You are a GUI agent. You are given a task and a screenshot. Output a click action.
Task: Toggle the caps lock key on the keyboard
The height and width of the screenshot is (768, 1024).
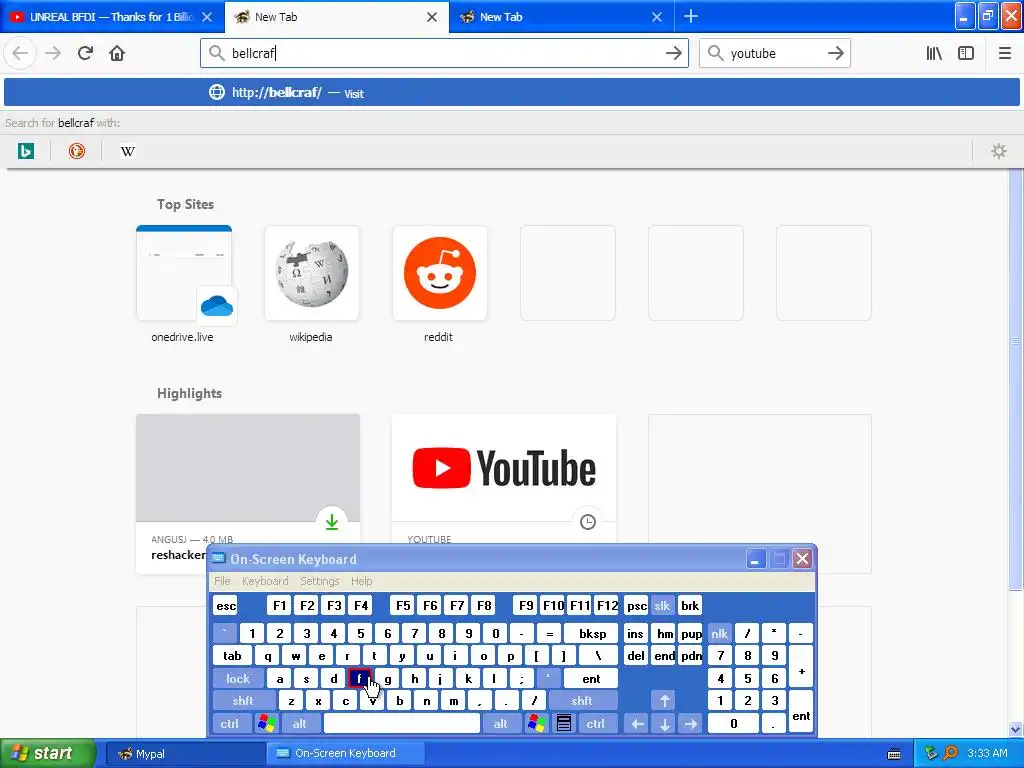(238, 679)
